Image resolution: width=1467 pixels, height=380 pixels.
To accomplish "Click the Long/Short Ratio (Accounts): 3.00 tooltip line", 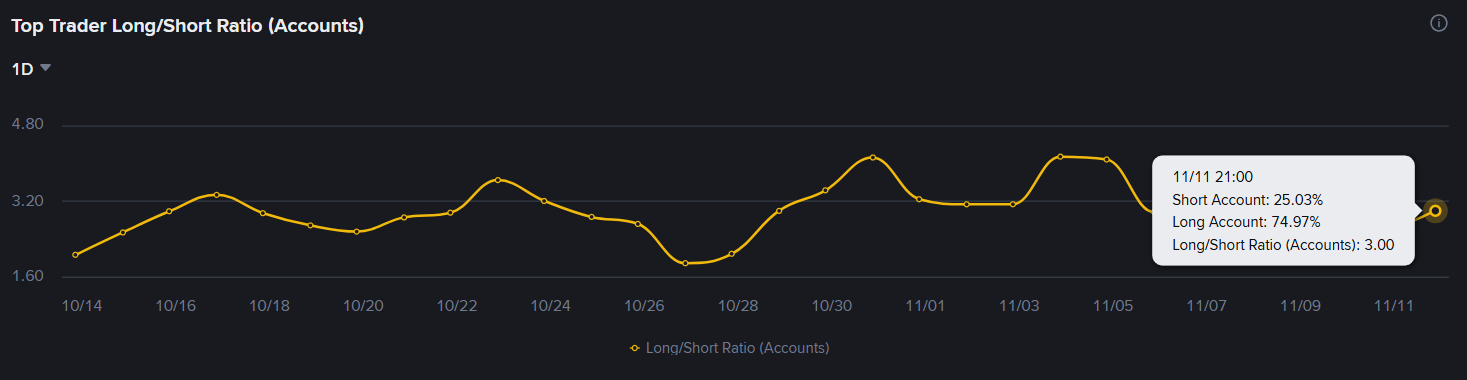I will point(1284,244).
